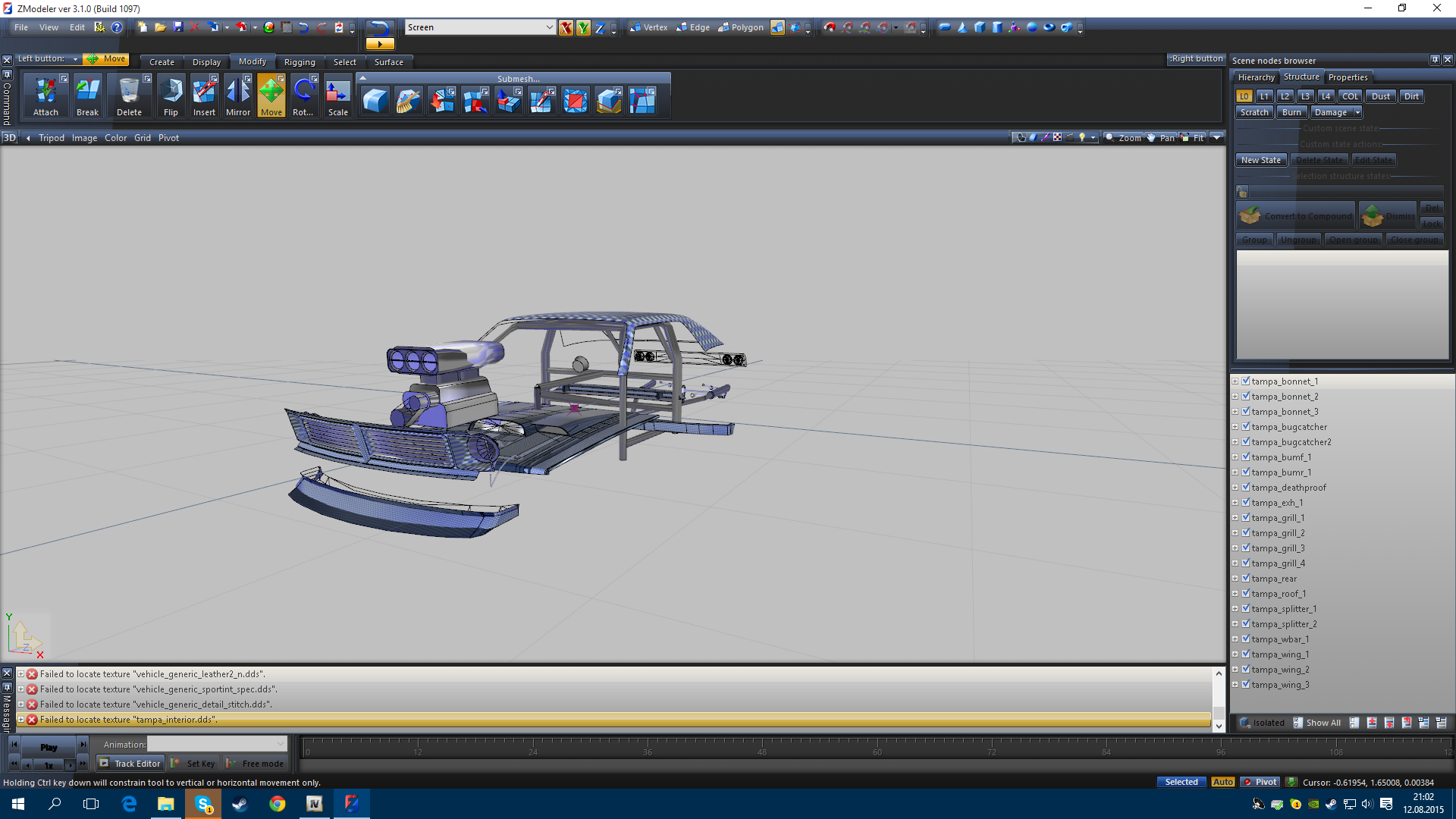Click the Isolated button
This screenshot has width=1456, height=819.
tap(1263, 723)
